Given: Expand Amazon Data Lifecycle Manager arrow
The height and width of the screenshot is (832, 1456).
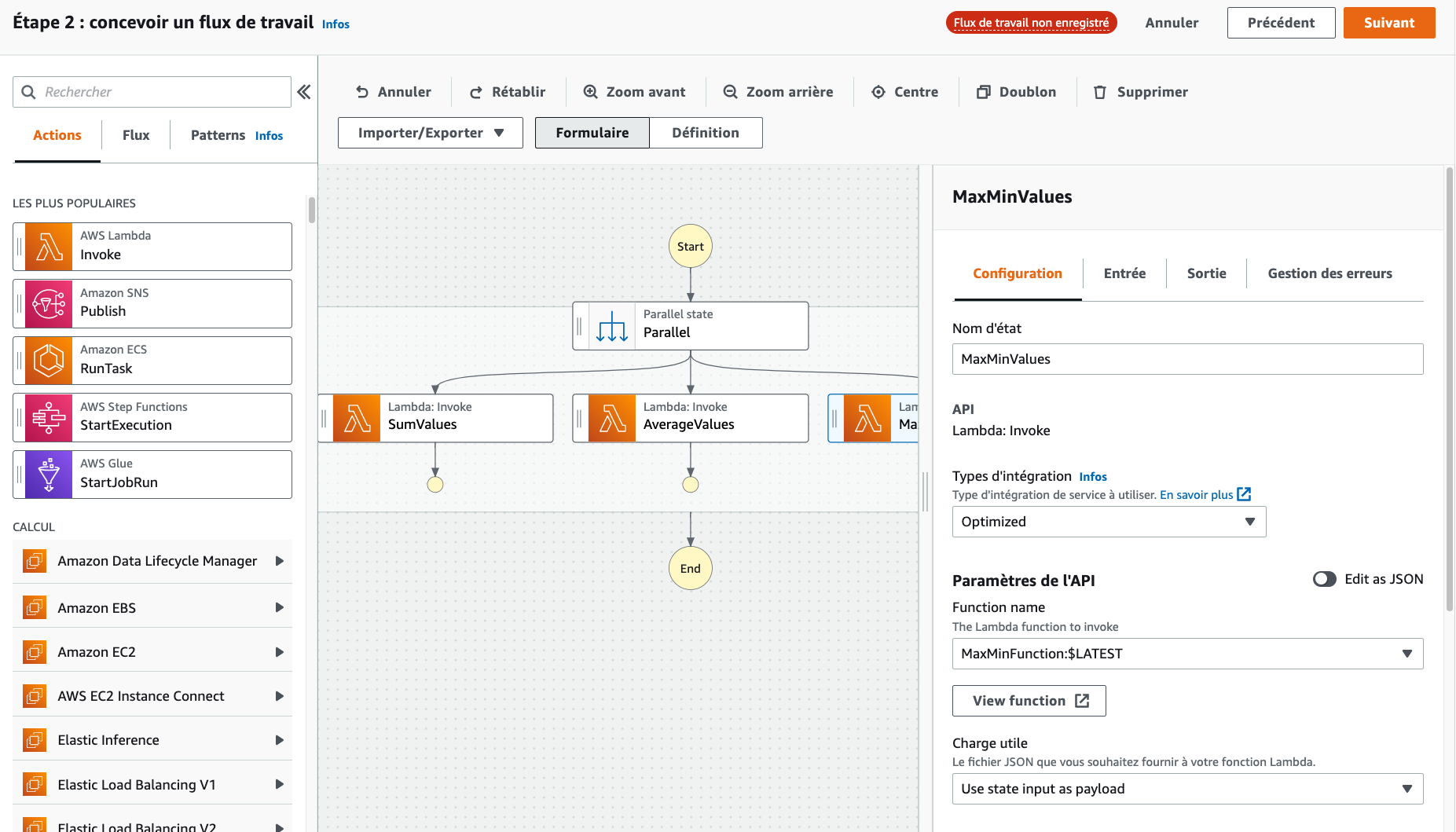Looking at the screenshot, I should (279, 561).
